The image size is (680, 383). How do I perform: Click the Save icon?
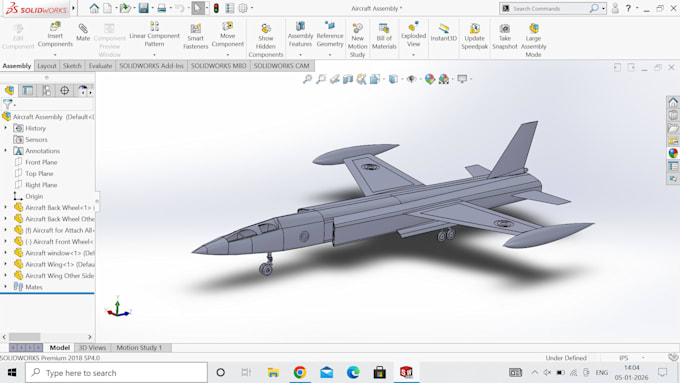tap(143, 8)
